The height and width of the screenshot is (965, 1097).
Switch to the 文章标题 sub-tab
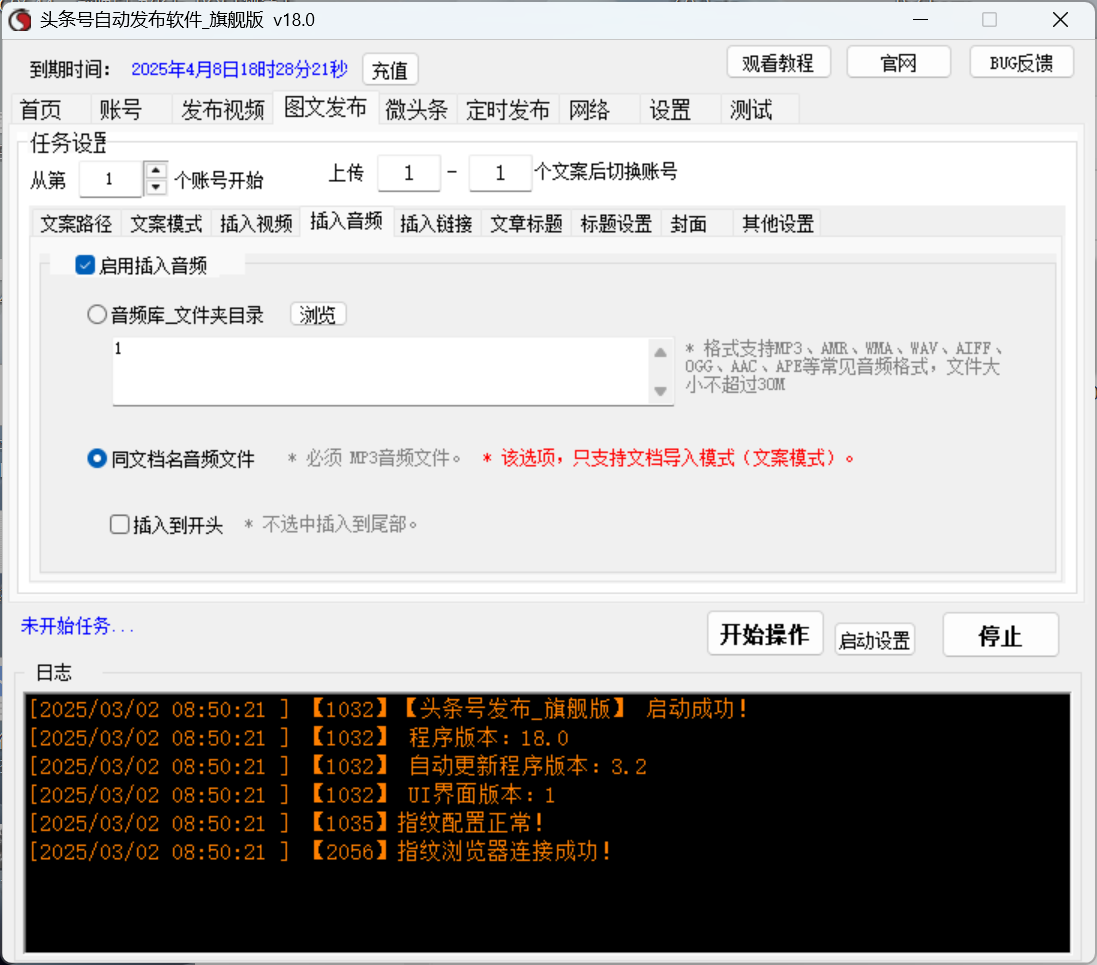point(526,224)
